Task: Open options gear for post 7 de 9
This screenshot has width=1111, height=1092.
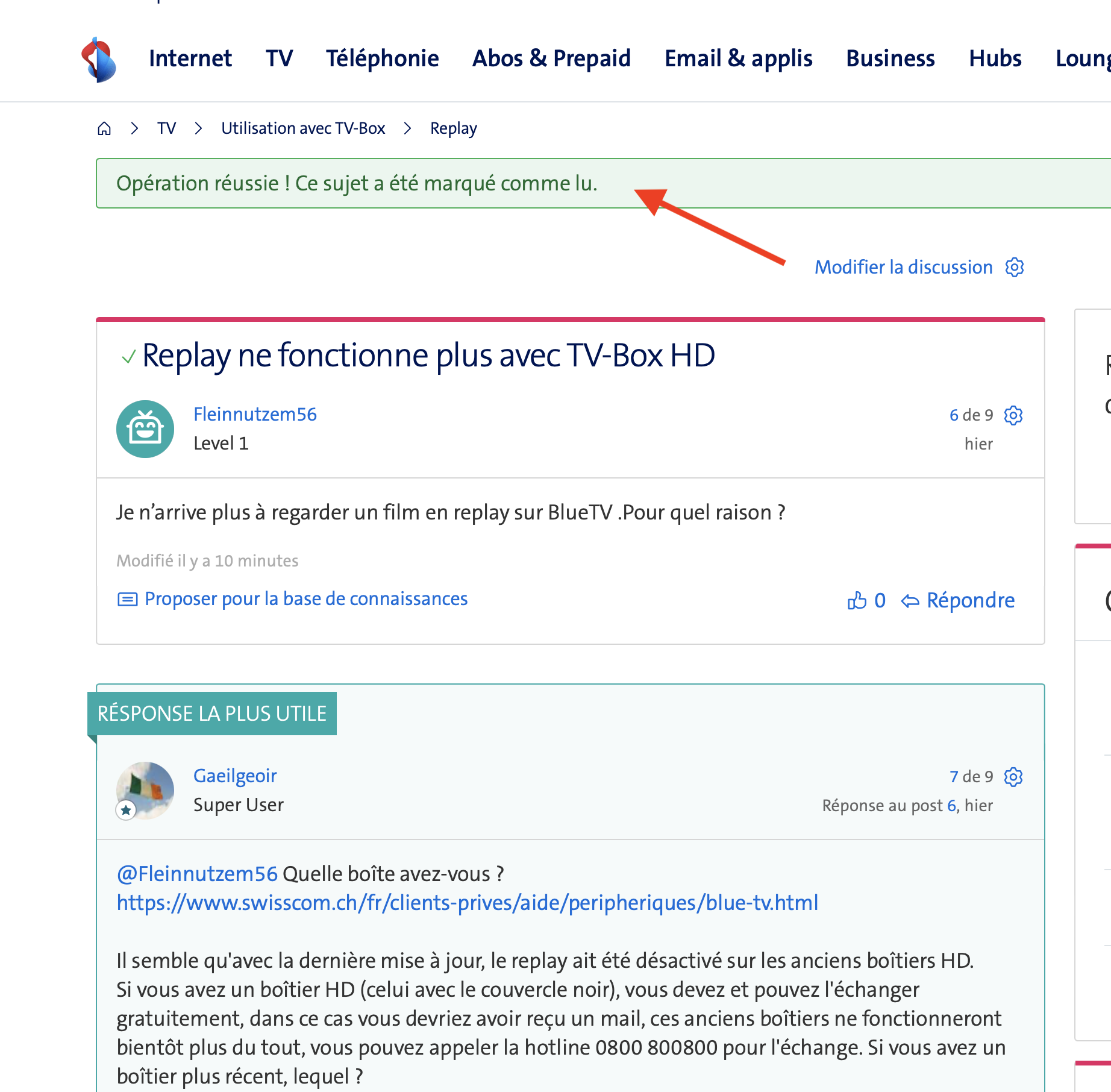Action: tap(1013, 777)
